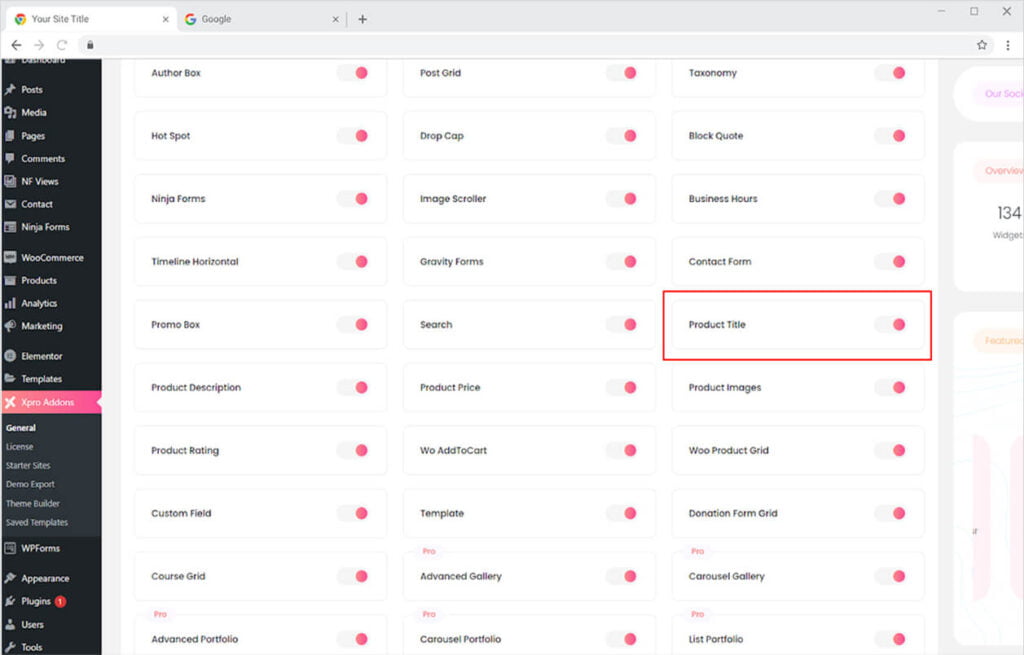Toggle off the Hot Spot widget
1024x655 pixels.
[352, 136]
